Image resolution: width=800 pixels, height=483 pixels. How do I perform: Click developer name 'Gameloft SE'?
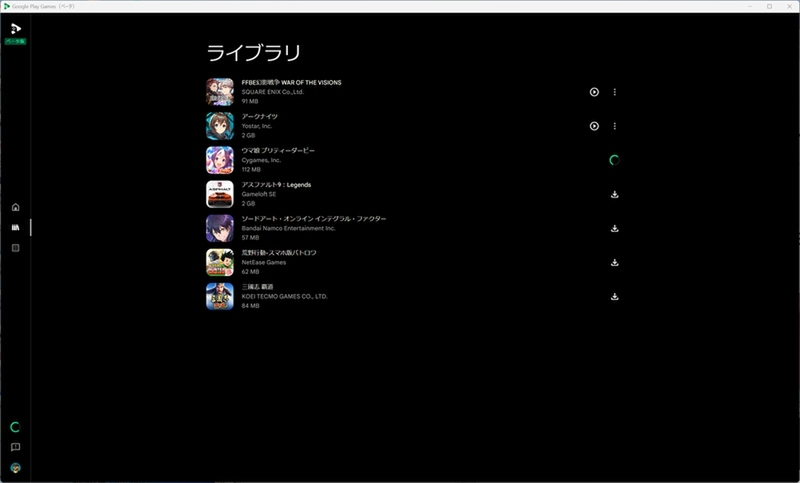[259, 194]
